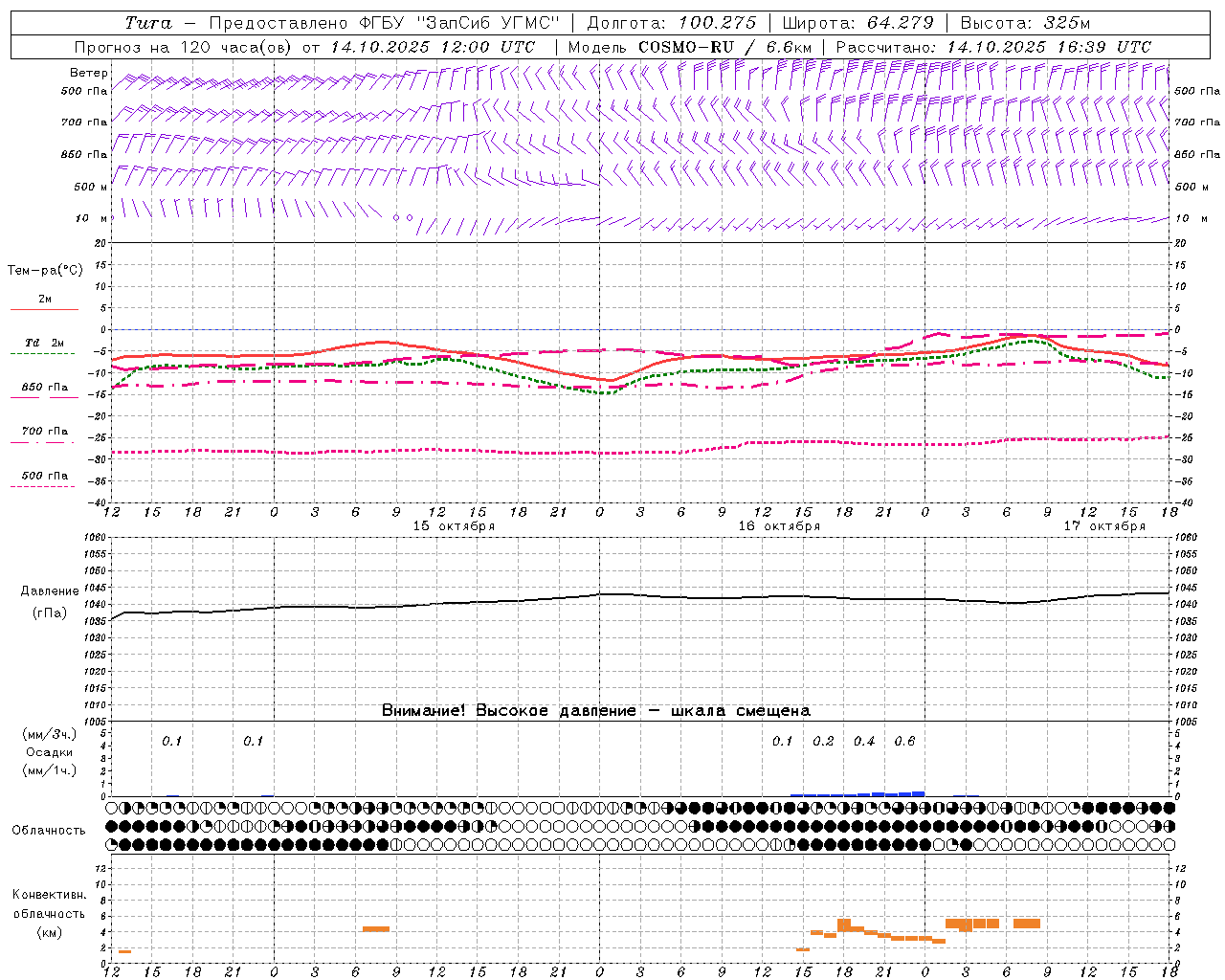The image size is (1225, 980).
Task: Click the "Внимание! Высокое давление – шкала смещена" warning
Action: pyautogui.click(x=596, y=710)
